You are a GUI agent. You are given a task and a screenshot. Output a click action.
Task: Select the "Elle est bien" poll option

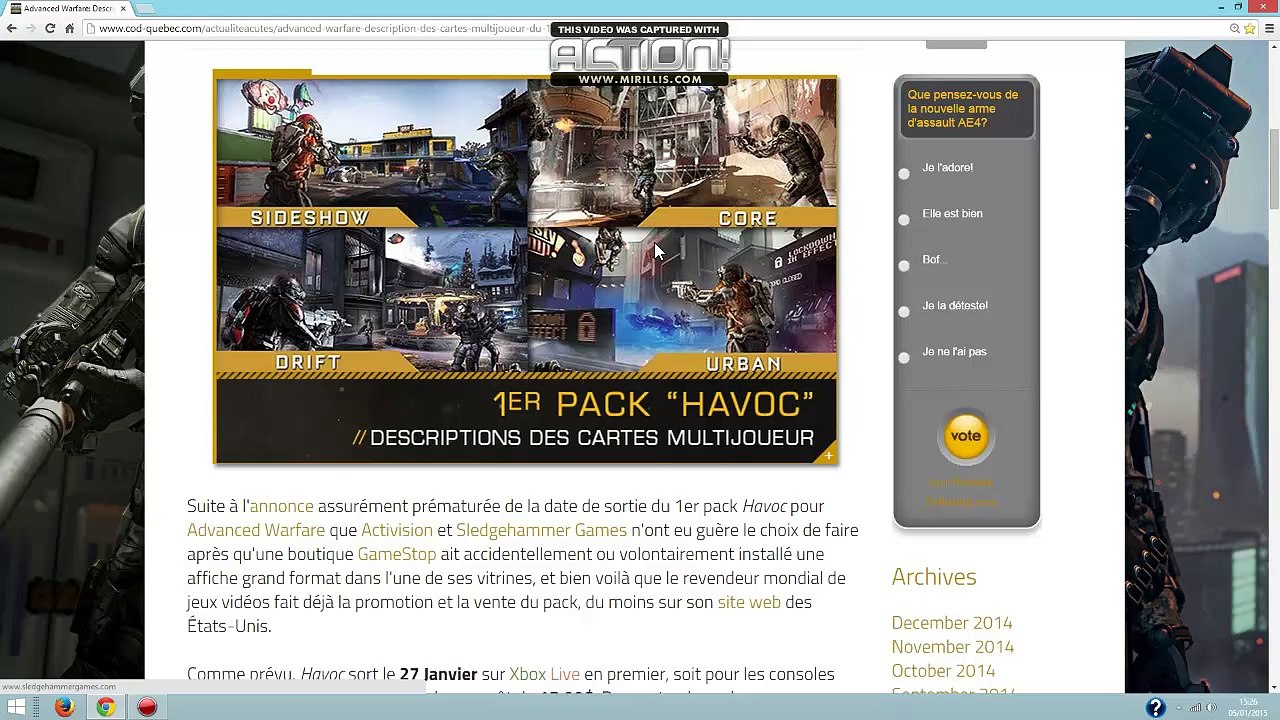[x=904, y=220]
